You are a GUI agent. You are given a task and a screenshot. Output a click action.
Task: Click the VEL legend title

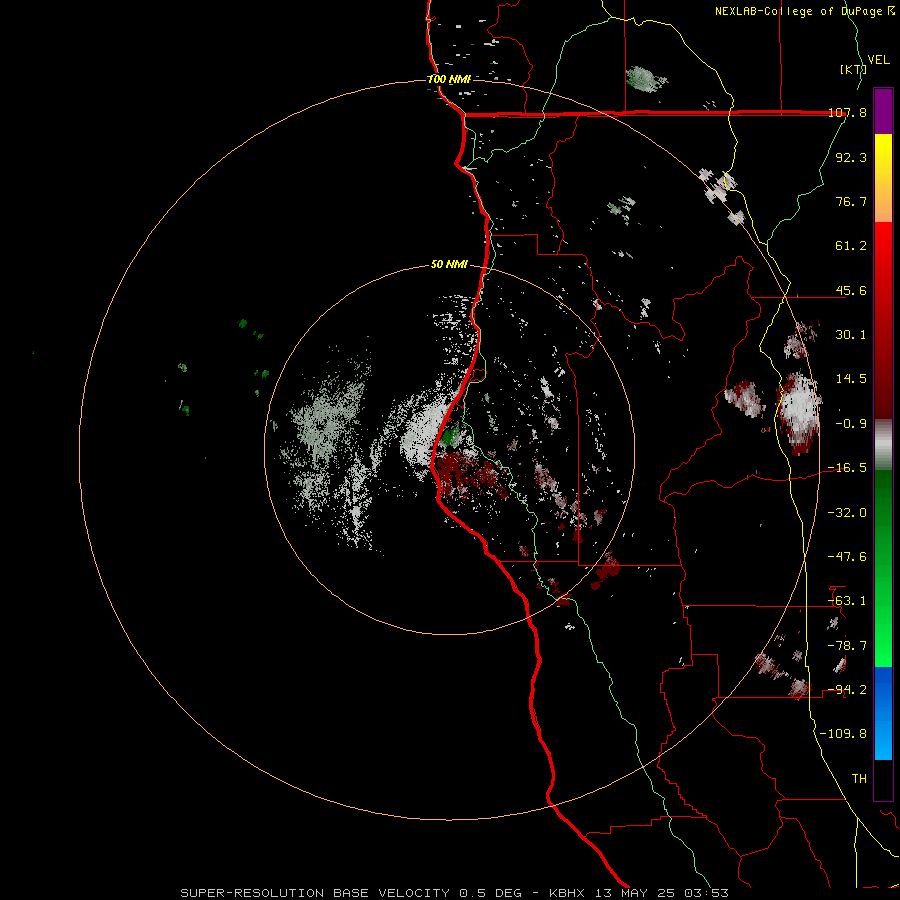[878, 60]
